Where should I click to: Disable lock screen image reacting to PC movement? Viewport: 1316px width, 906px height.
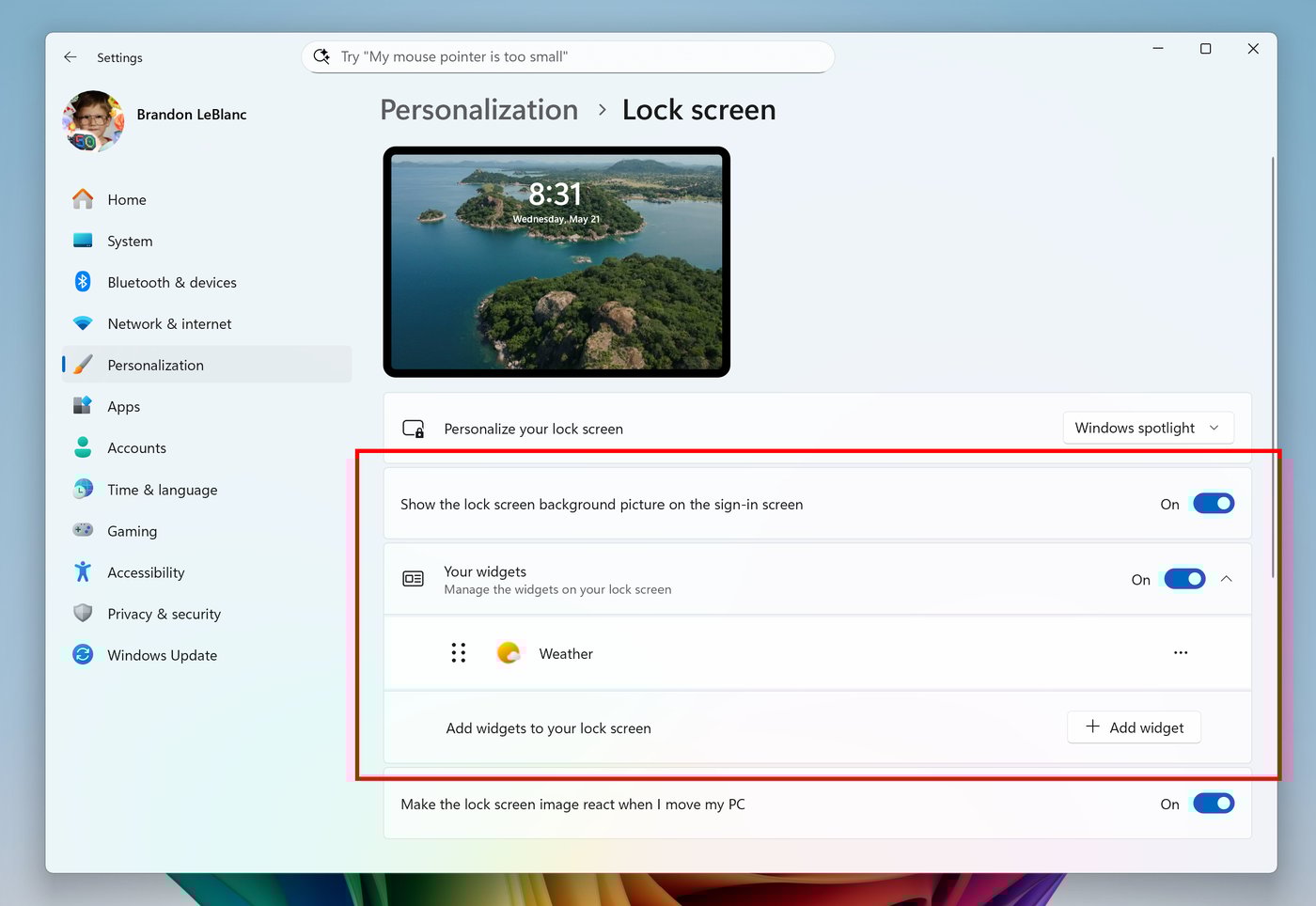tap(1214, 804)
